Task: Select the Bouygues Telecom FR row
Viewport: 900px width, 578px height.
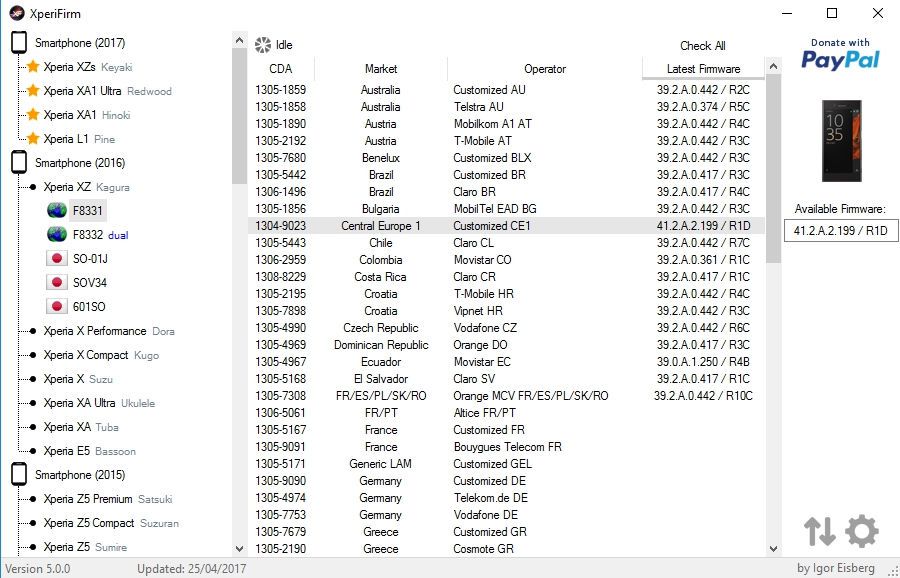Action: coord(507,447)
